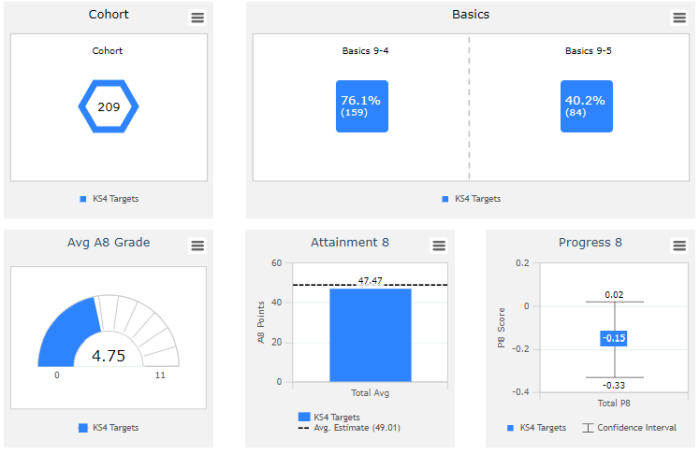Open the Cohort chart hamburger menu
700x455 pixels.
(198, 17)
